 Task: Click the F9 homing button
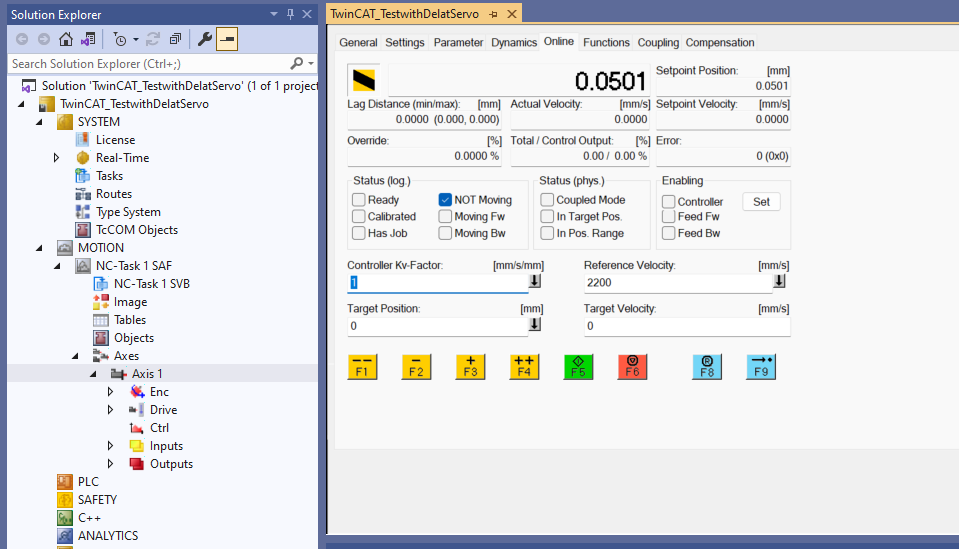coord(761,367)
